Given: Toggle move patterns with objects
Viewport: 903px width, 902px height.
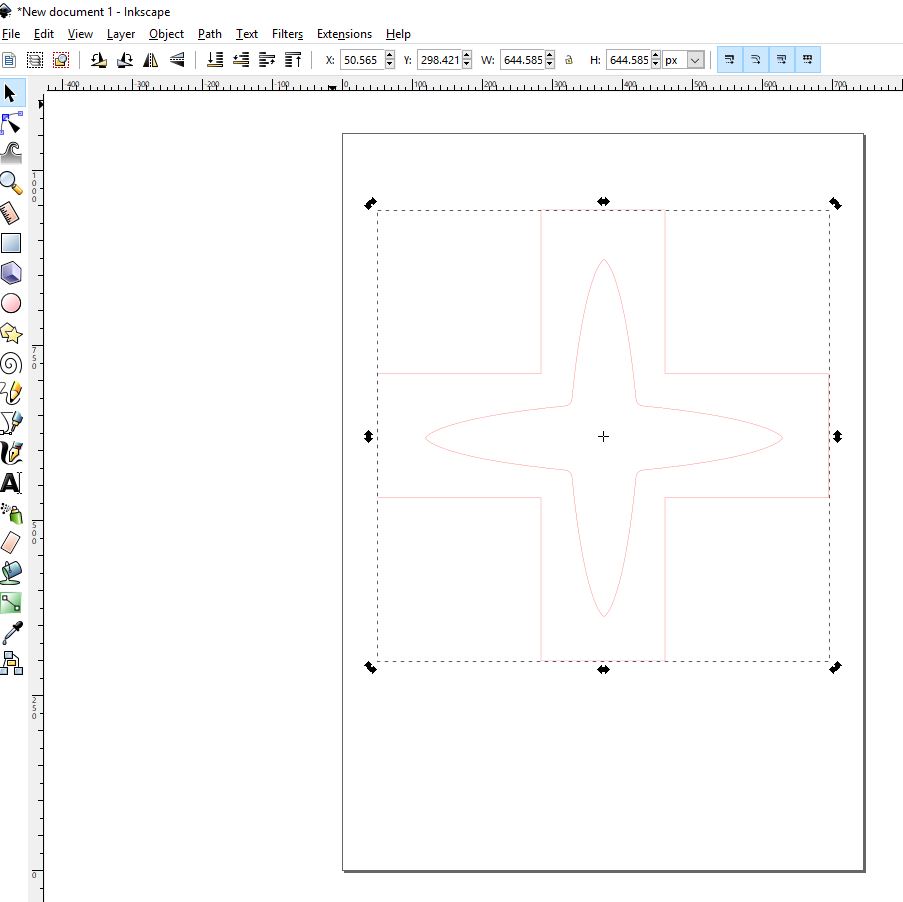Looking at the screenshot, I should (x=807, y=59).
